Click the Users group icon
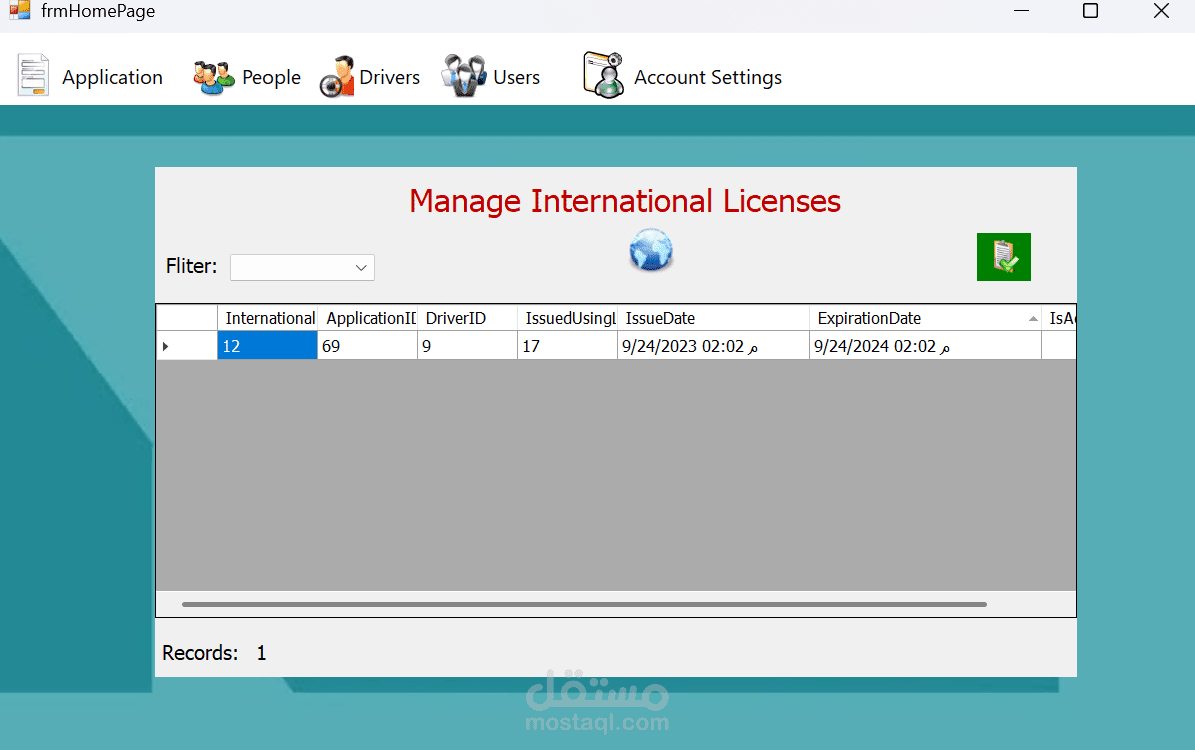This screenshot has width=1195, height=750. point(464,75)
